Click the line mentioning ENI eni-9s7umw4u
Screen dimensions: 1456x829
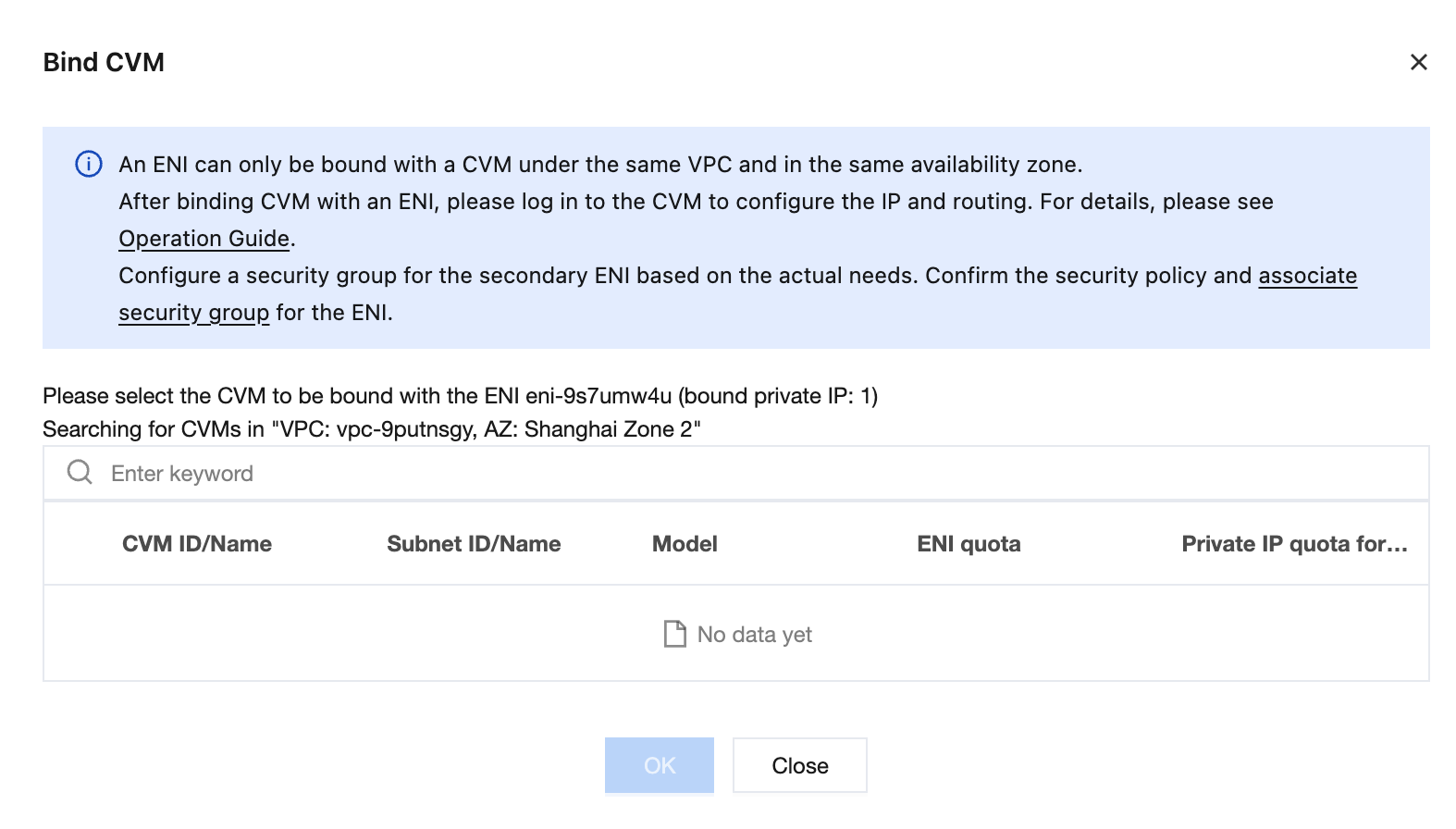coord(460,396)
